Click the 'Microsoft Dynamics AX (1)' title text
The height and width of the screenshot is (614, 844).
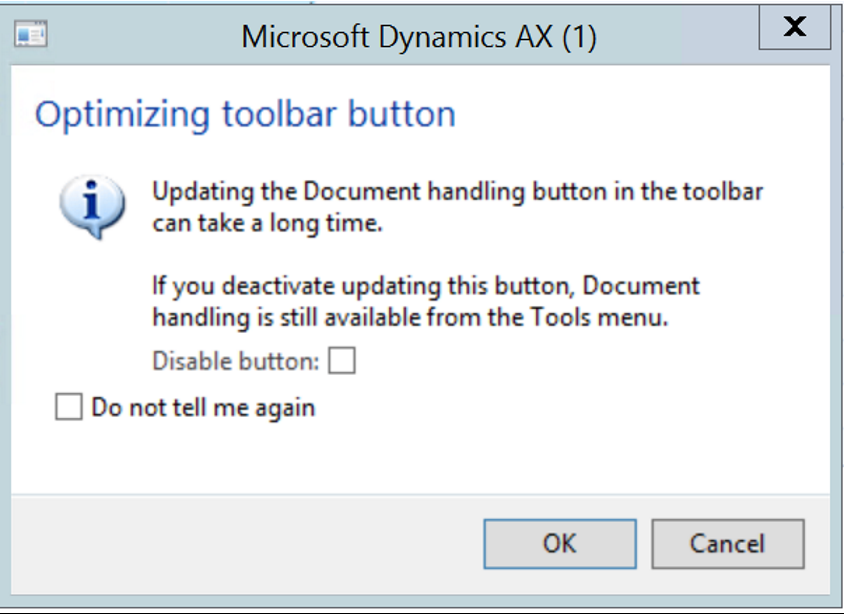(x=419, y=37)
